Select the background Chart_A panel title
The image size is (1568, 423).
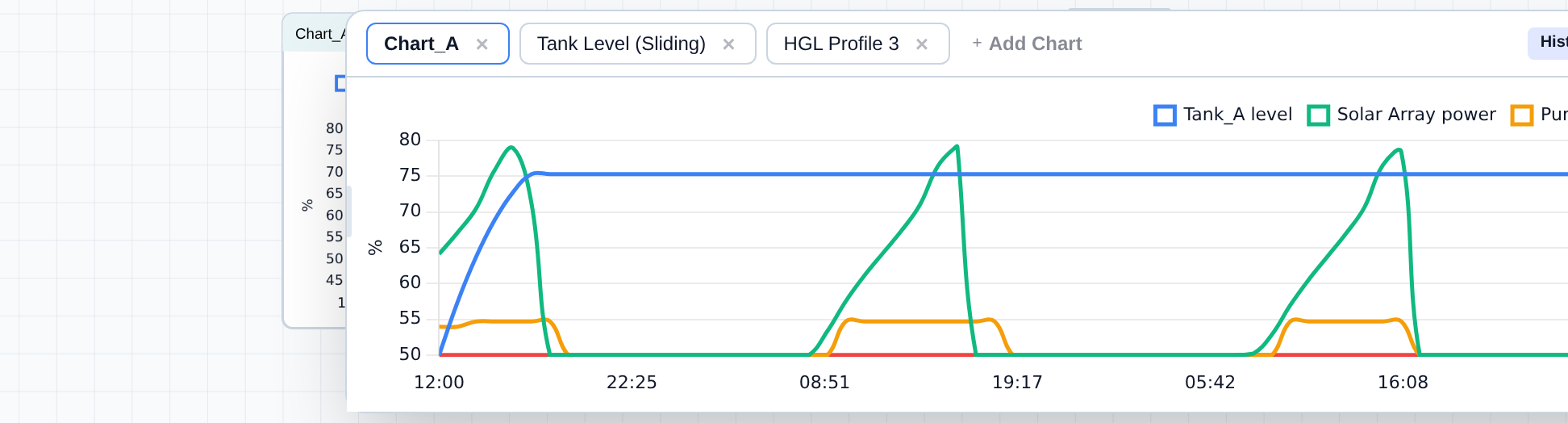(320, 34)
